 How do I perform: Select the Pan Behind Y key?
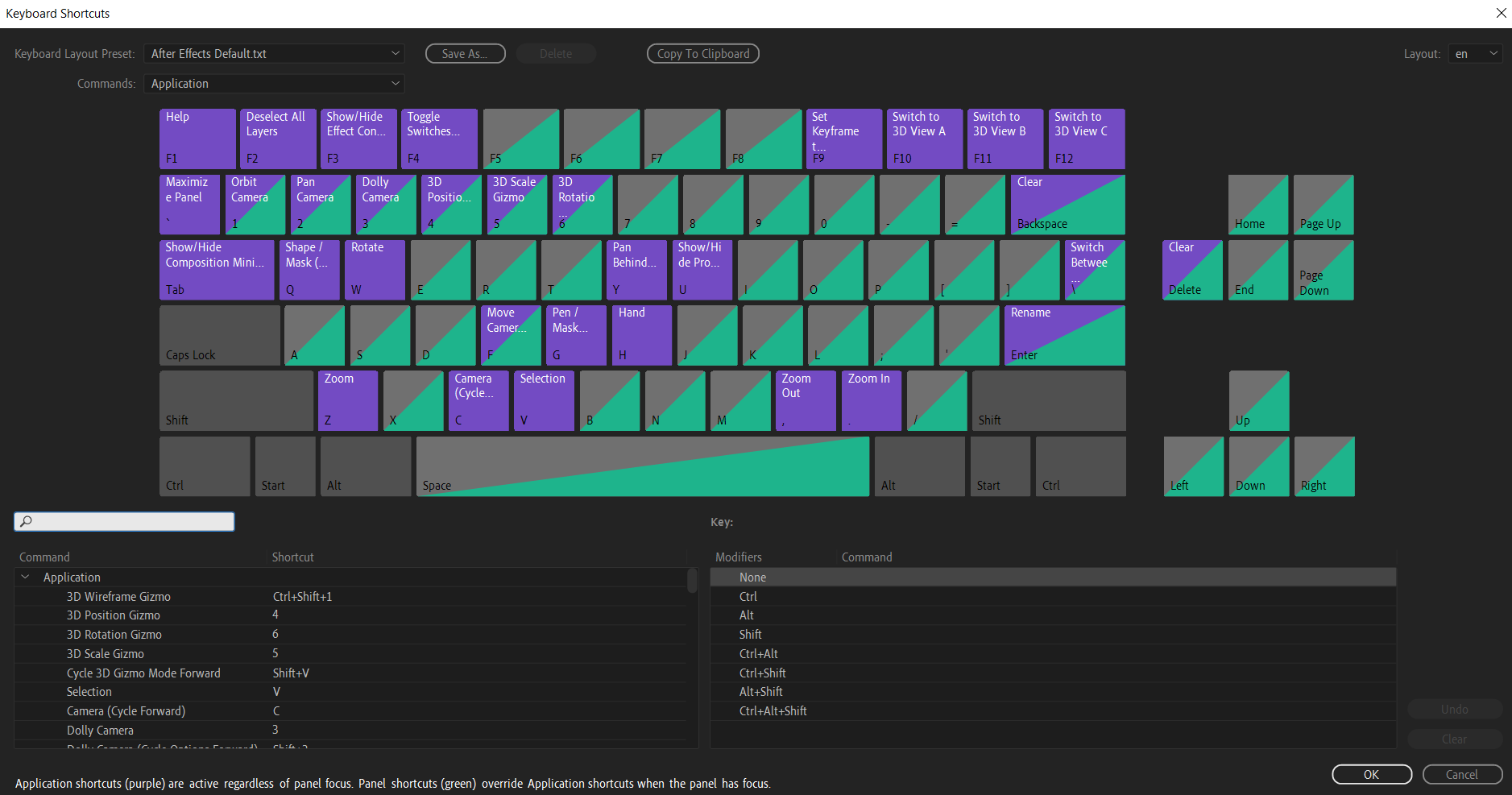coord(637,270)
